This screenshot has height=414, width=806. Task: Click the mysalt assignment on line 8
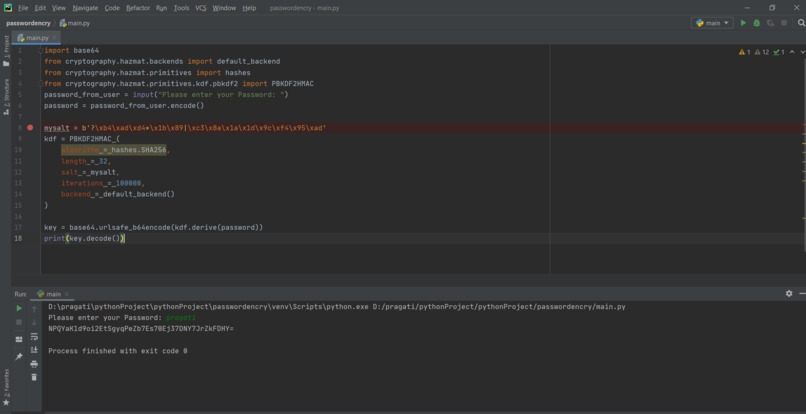tap(185, 128)
